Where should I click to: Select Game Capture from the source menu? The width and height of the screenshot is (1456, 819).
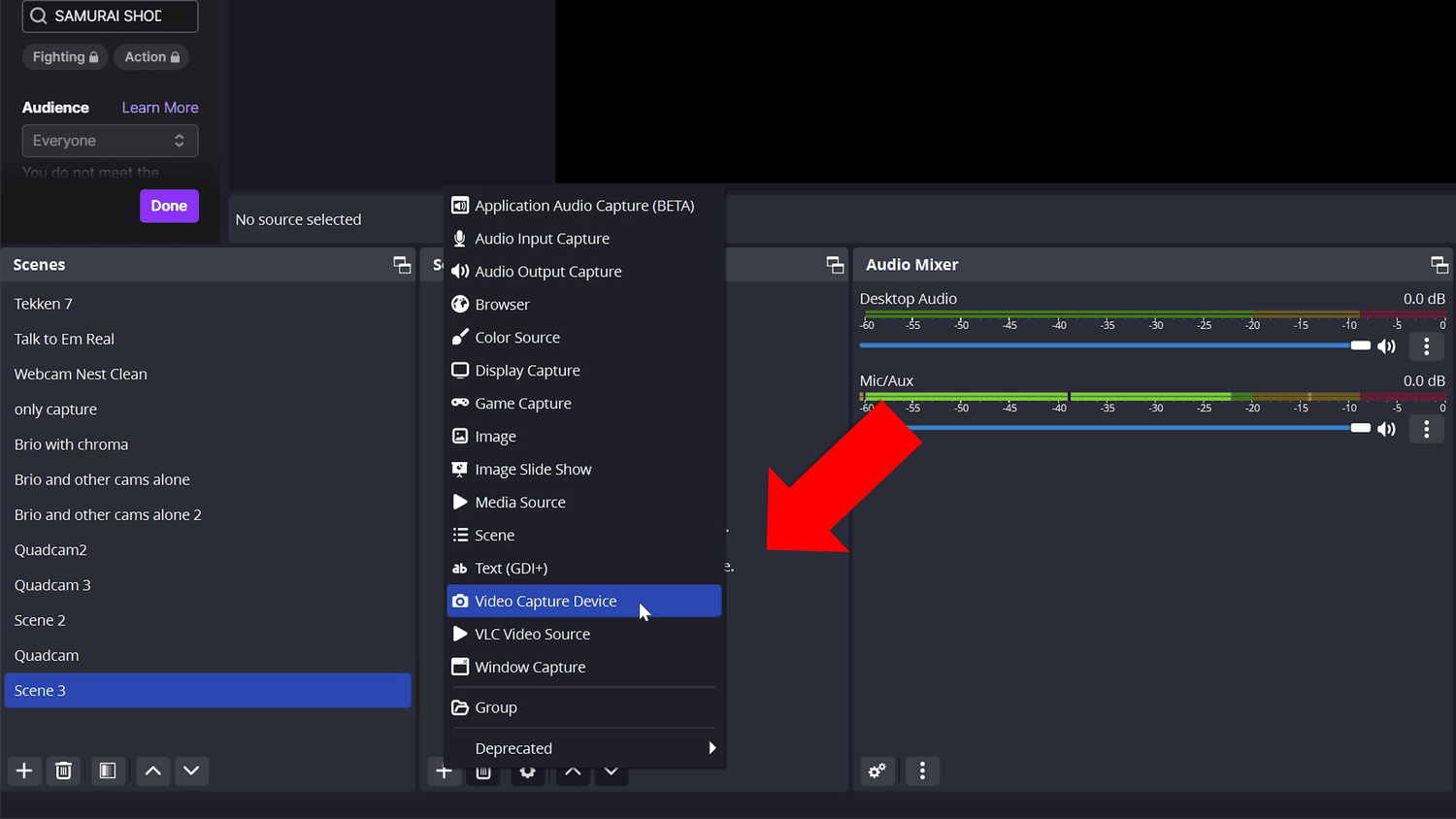(x=522, y=403)
